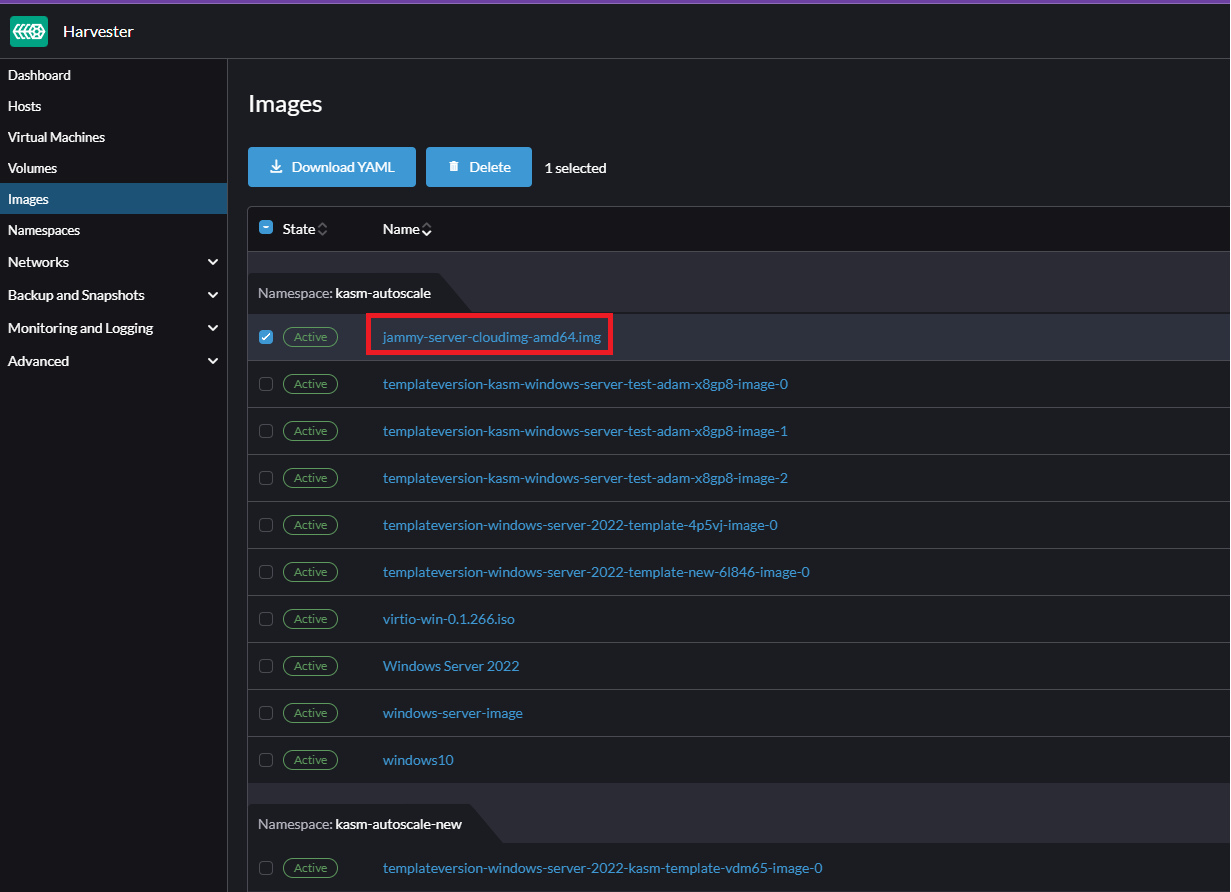Toggle the select-all checkbox in header
1231x892 pixels.
(x=266, y=228)
